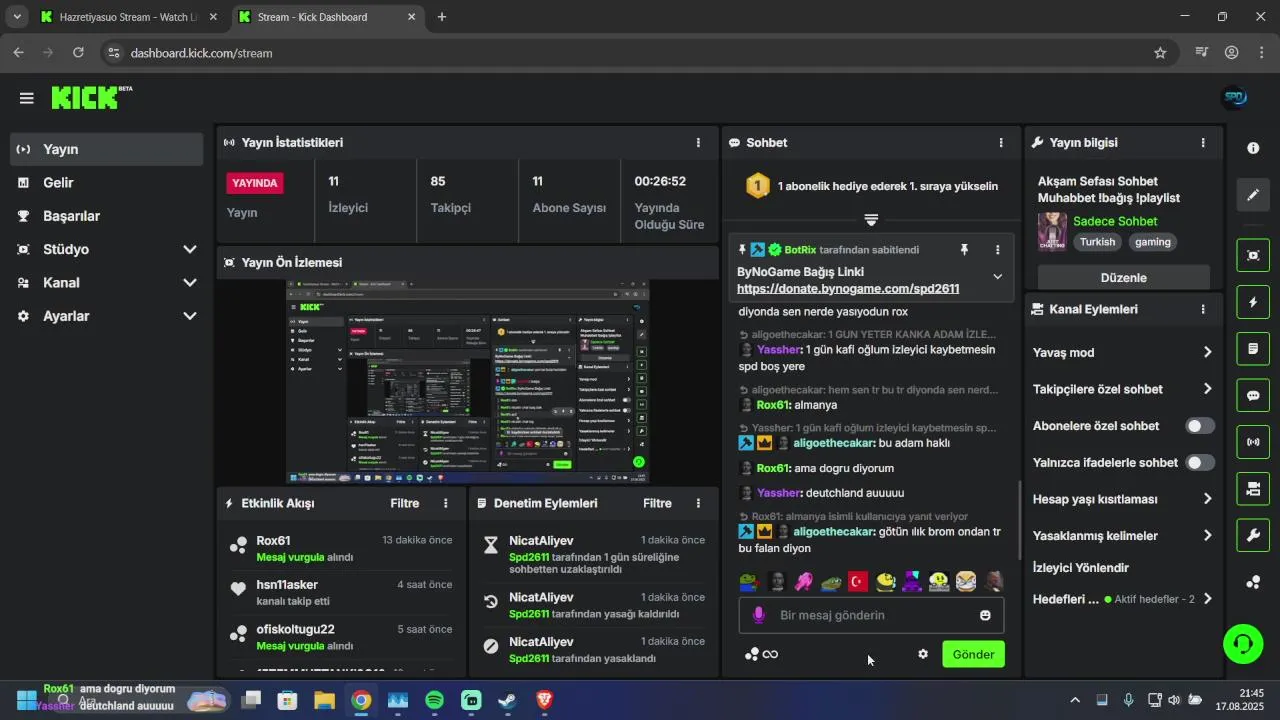This screenshot has height=720, width=1280.
Task: Click İzleyici Yönlendir option
Action: coord(1081,568)
